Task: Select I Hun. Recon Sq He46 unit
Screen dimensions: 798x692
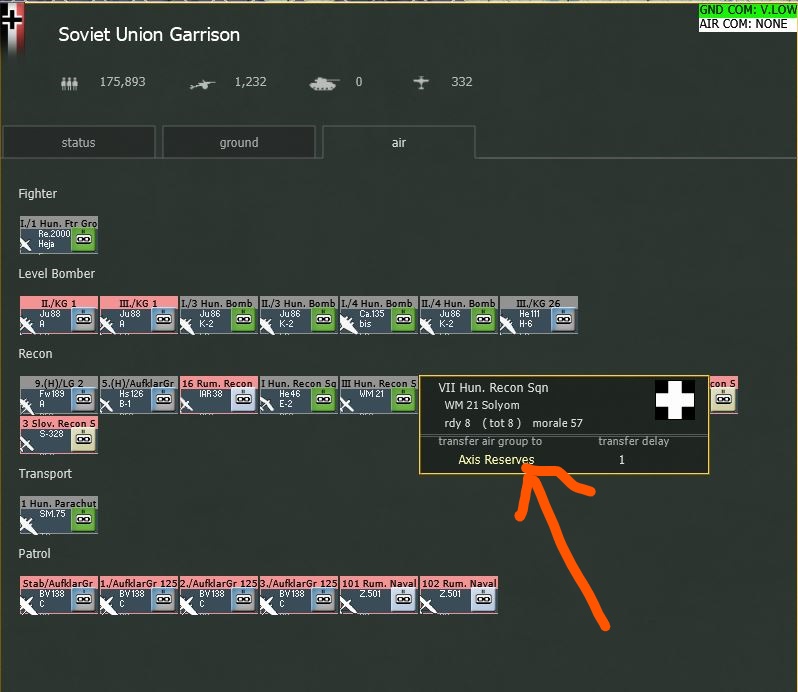Action: click(x=299, y=395)
